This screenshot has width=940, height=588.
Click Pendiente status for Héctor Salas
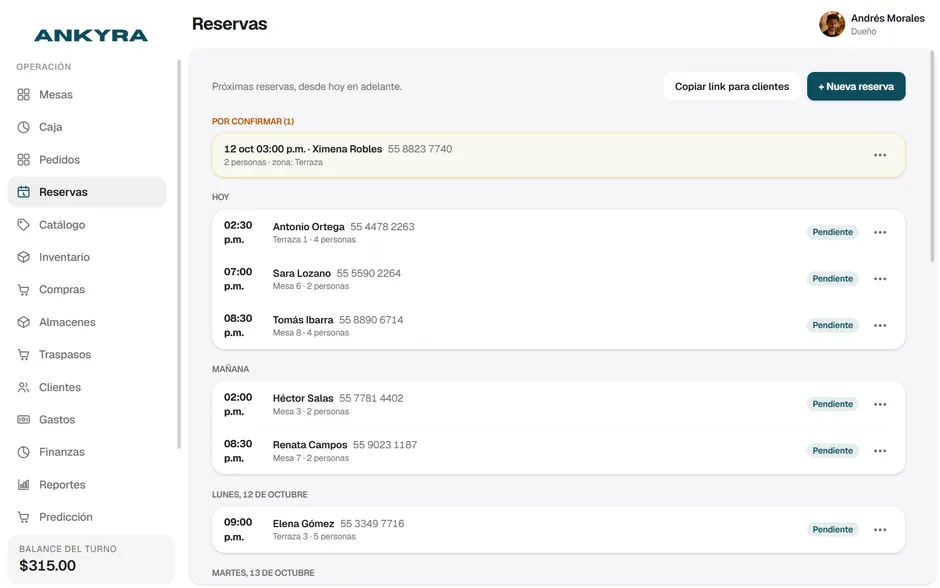pyautogui.click(x=833, y=405)
